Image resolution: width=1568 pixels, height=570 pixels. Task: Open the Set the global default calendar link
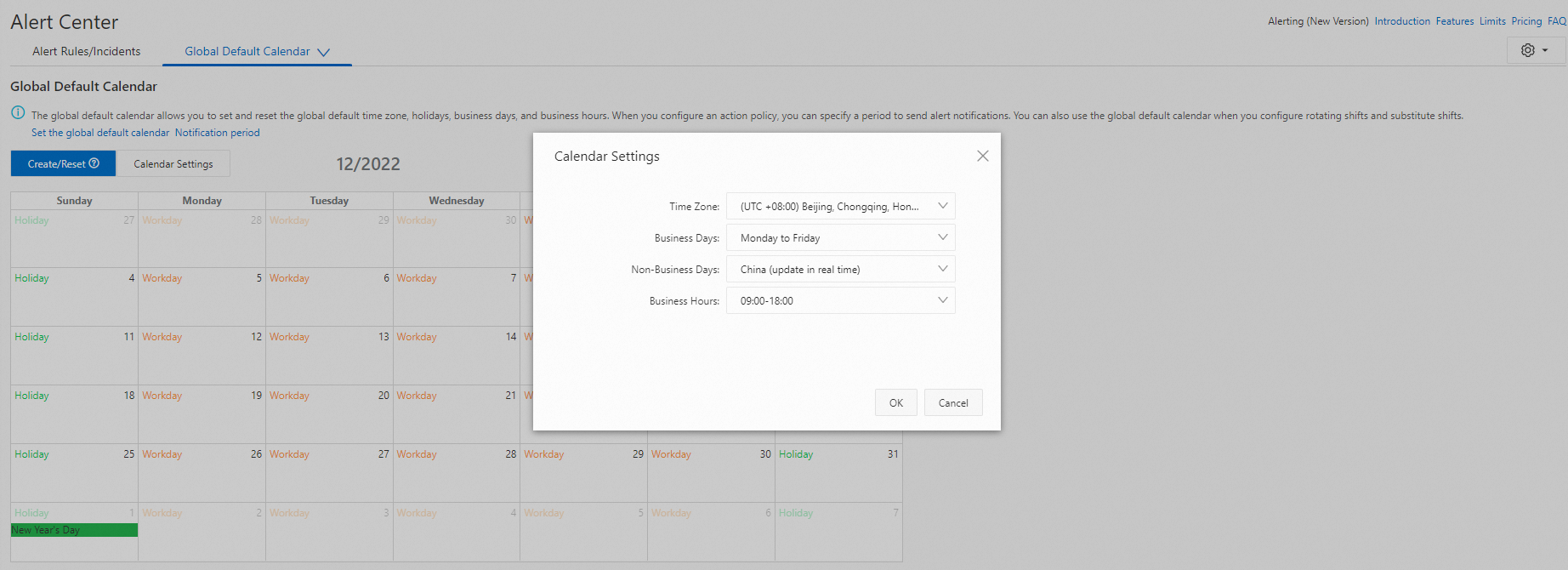point(100,133)
